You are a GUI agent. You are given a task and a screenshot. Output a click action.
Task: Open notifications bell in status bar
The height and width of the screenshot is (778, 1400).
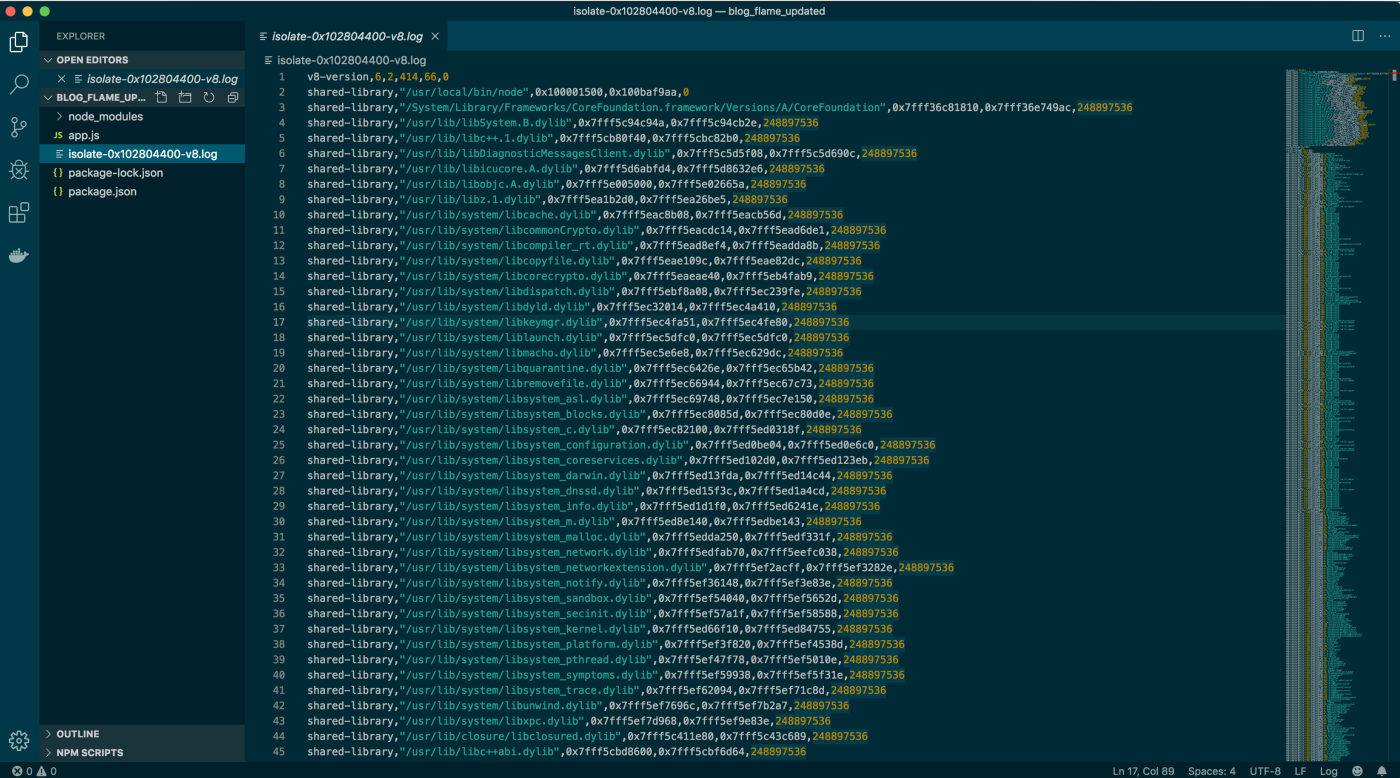click(1382, 771)
